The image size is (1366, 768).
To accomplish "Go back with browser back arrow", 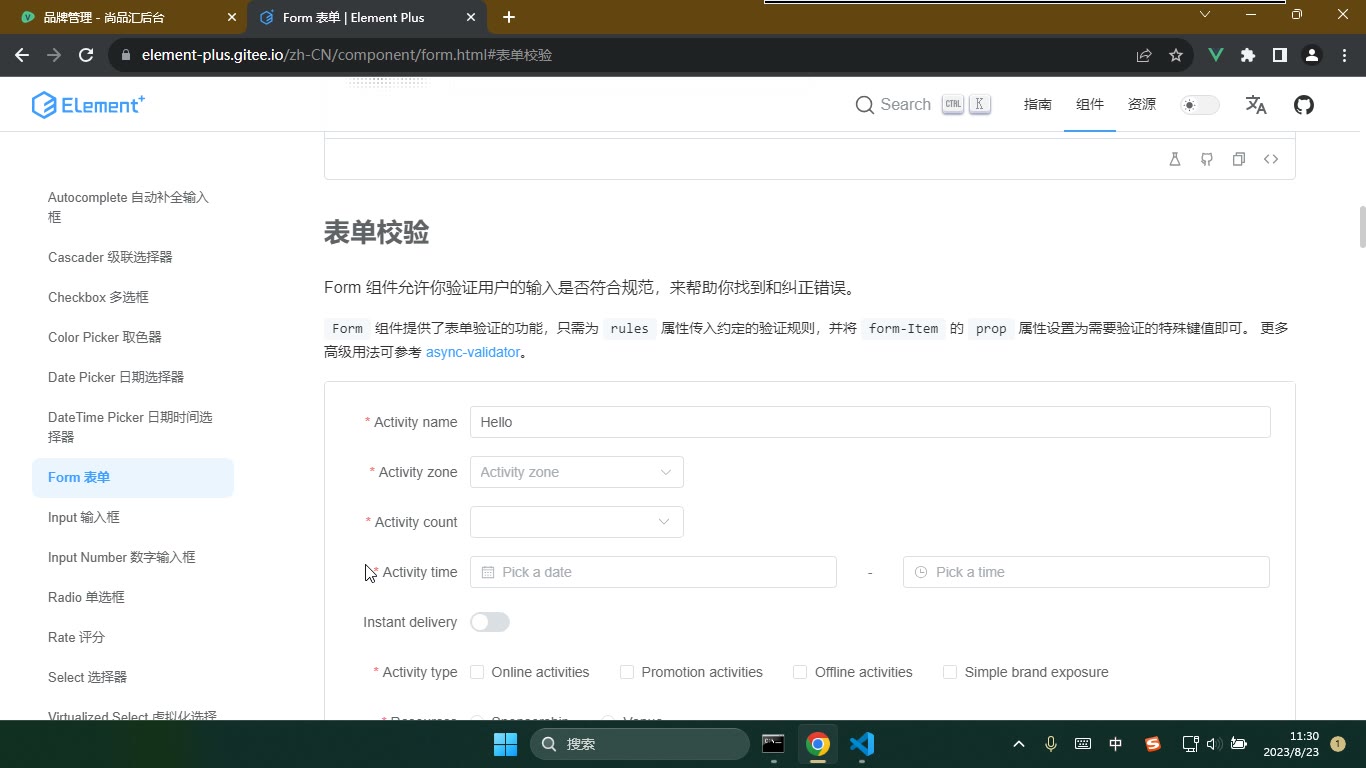I will [x=22, y=55].
